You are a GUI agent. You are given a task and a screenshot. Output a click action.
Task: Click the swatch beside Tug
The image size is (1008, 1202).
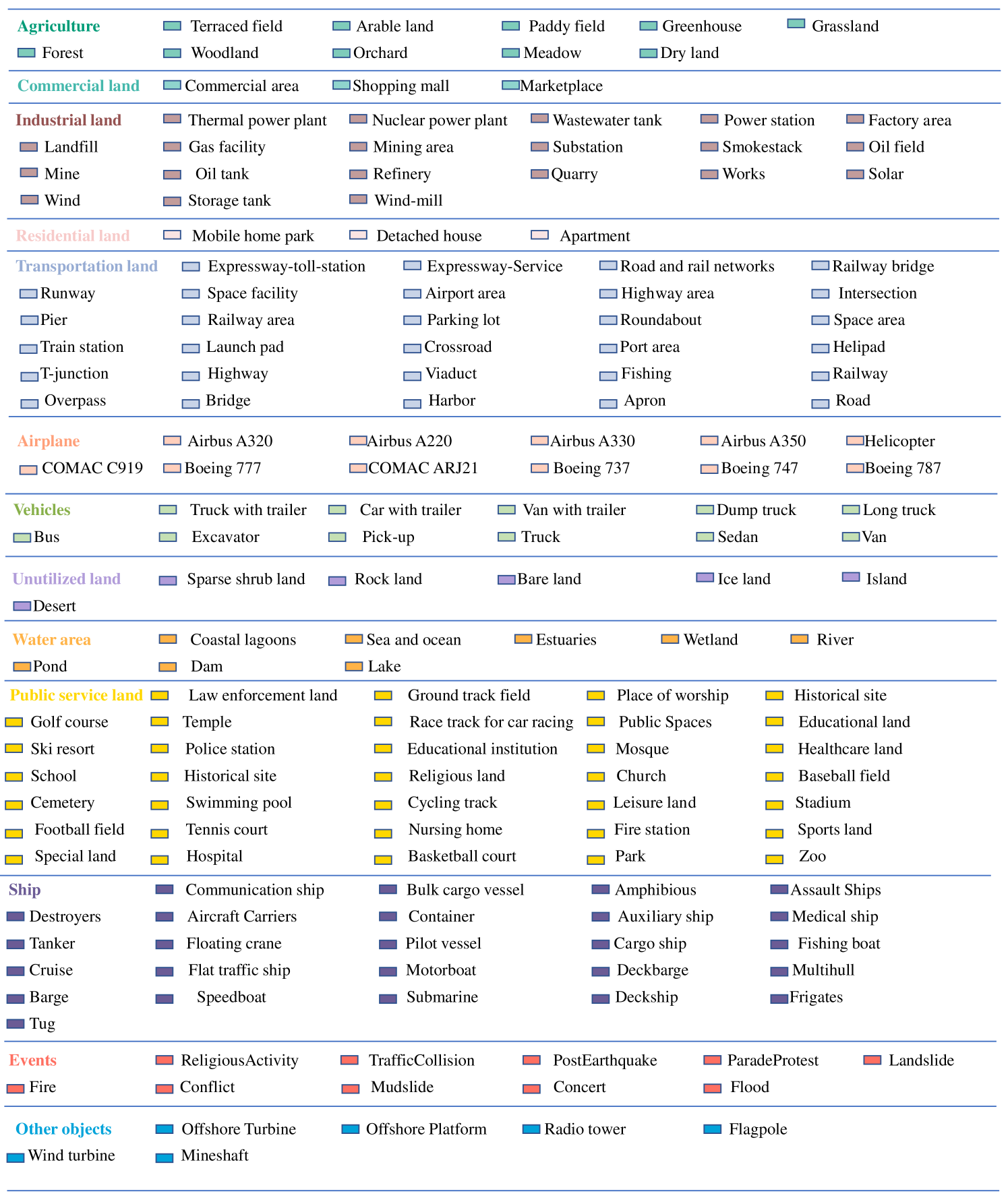pyautogui.click(x=15, y=1023)
